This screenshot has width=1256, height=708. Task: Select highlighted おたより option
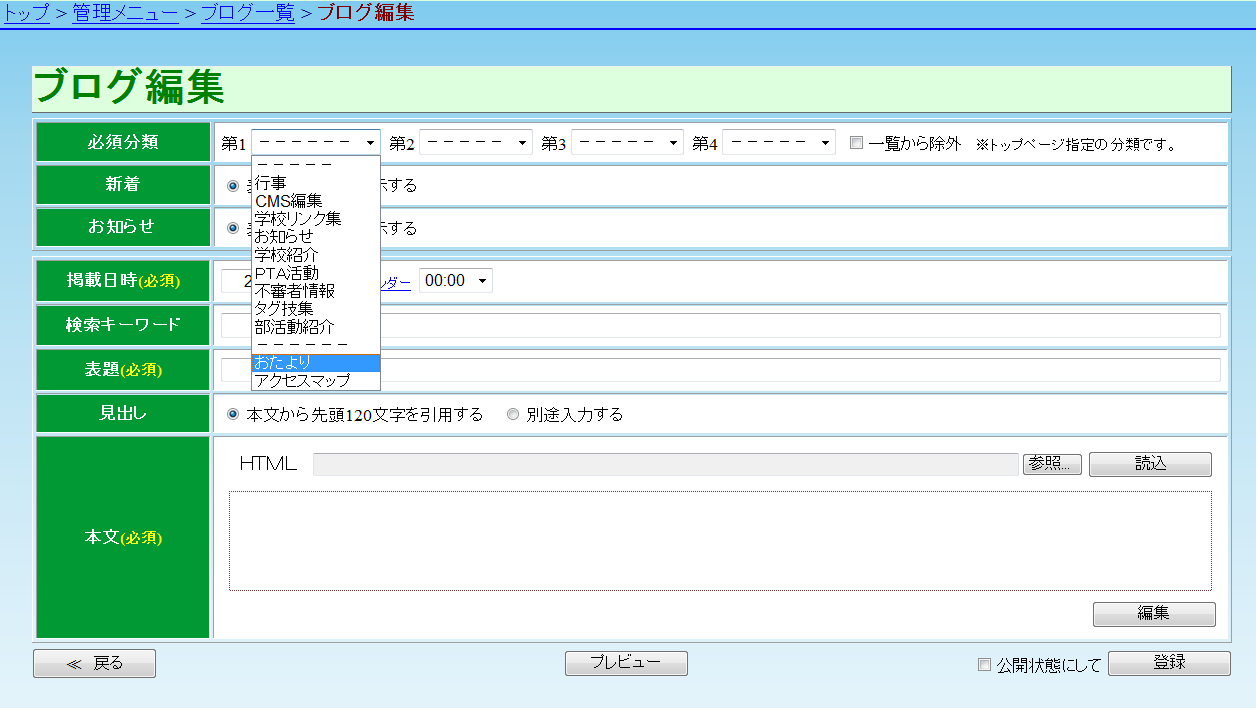(x=316, y=362)
